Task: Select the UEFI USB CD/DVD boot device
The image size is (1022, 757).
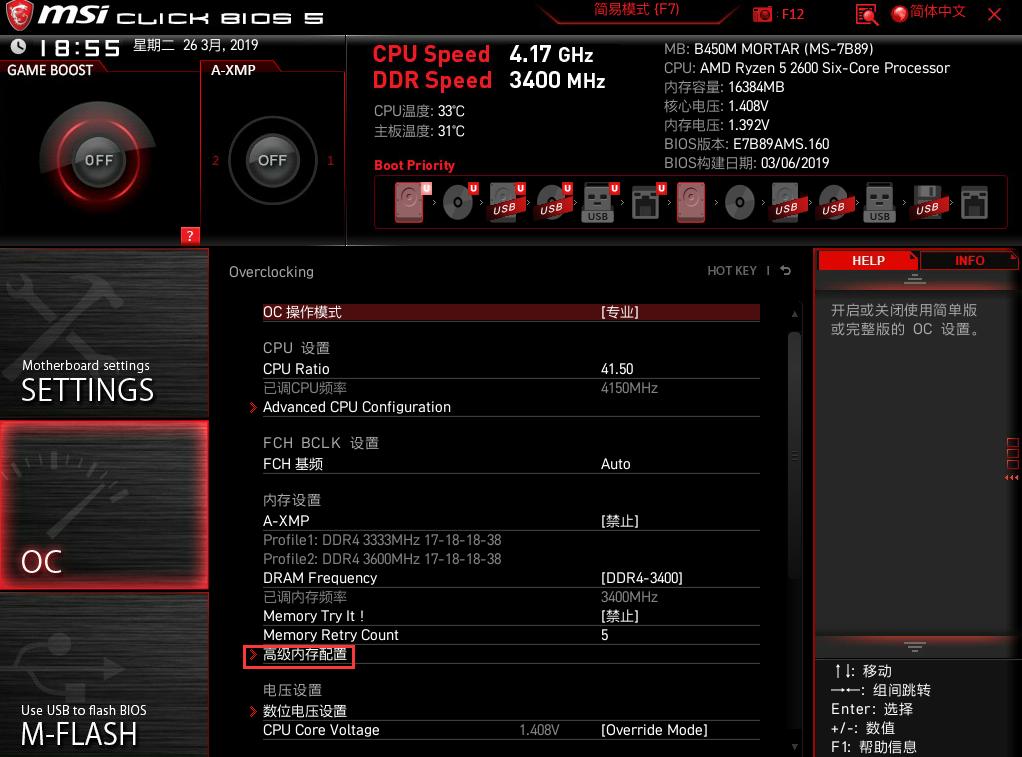Action: [553, 202]
